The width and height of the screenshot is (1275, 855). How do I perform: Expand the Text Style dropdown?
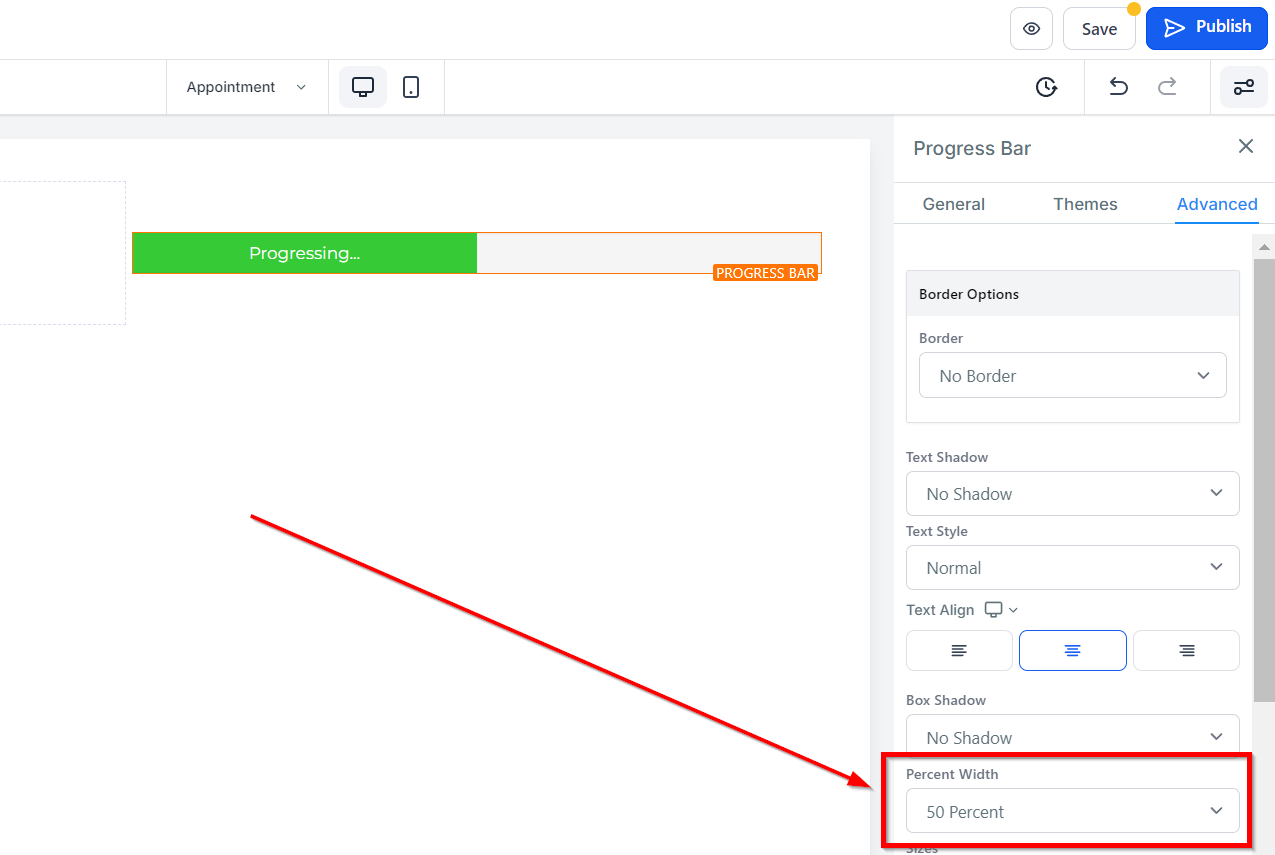1072,568
